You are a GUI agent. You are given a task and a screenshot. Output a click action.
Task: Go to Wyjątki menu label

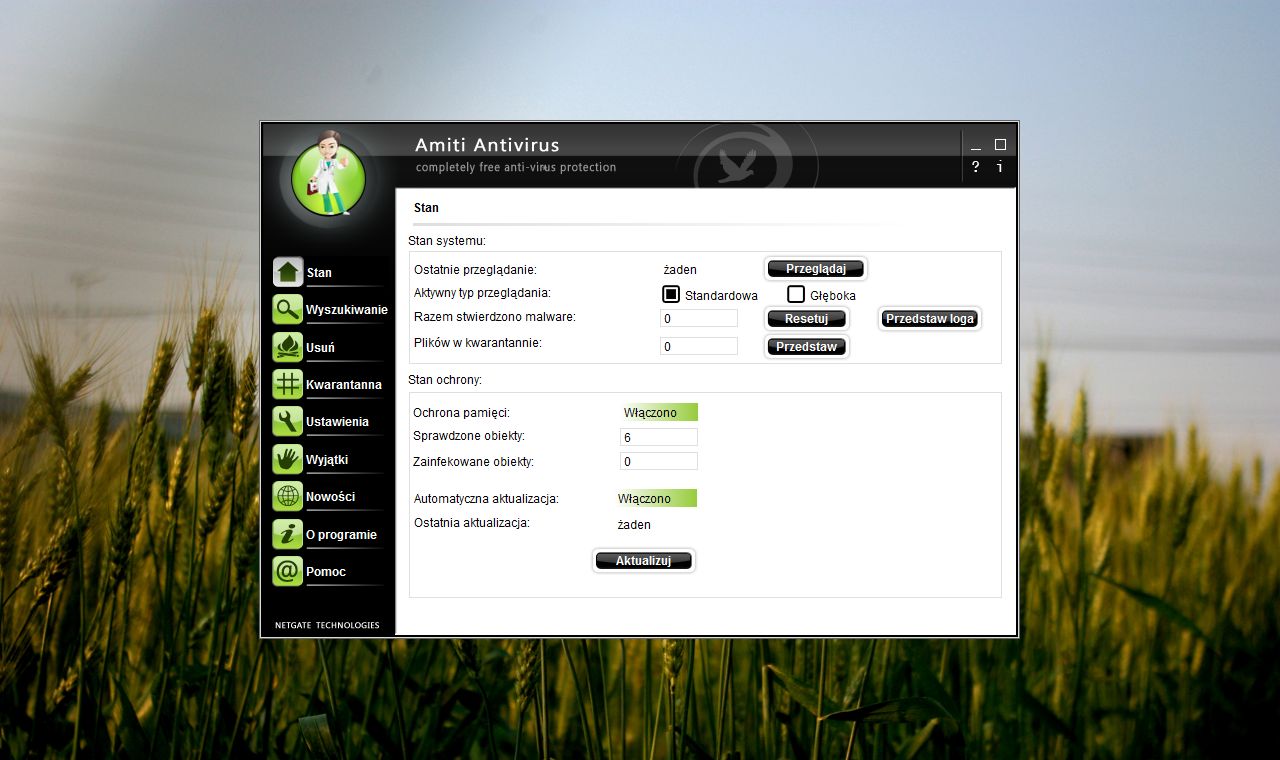tap(327, 460)
